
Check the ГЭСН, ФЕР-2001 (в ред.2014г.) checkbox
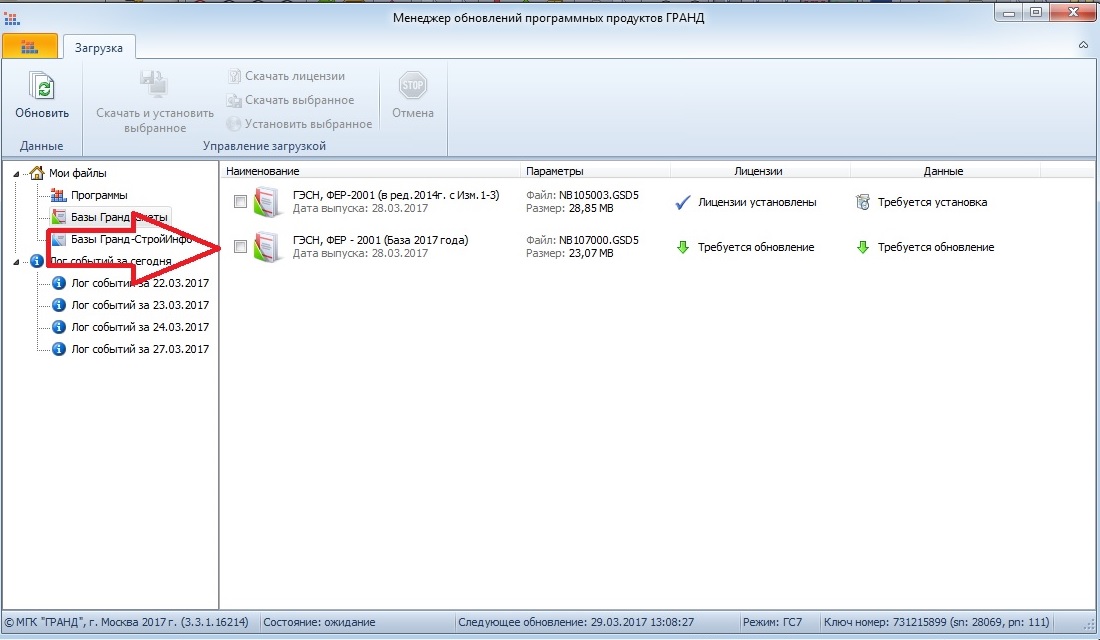(x=240, y=201)
